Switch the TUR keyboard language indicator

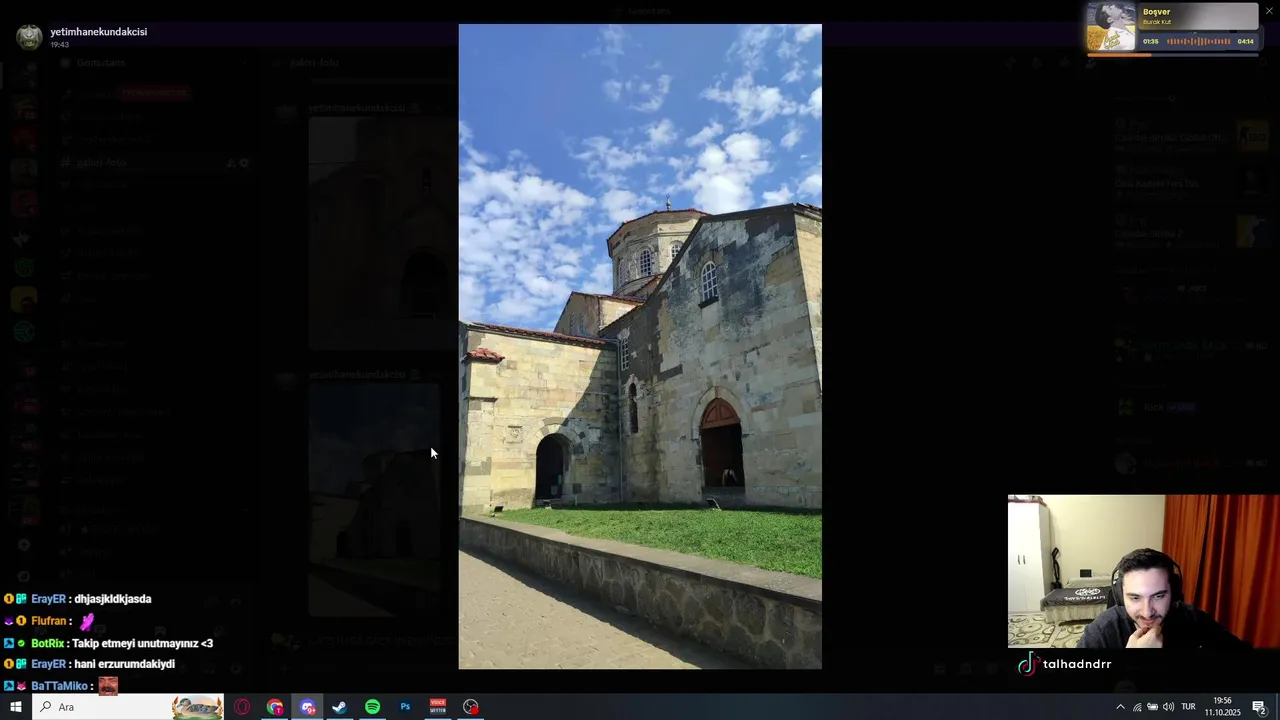(x=1189, y=707)
